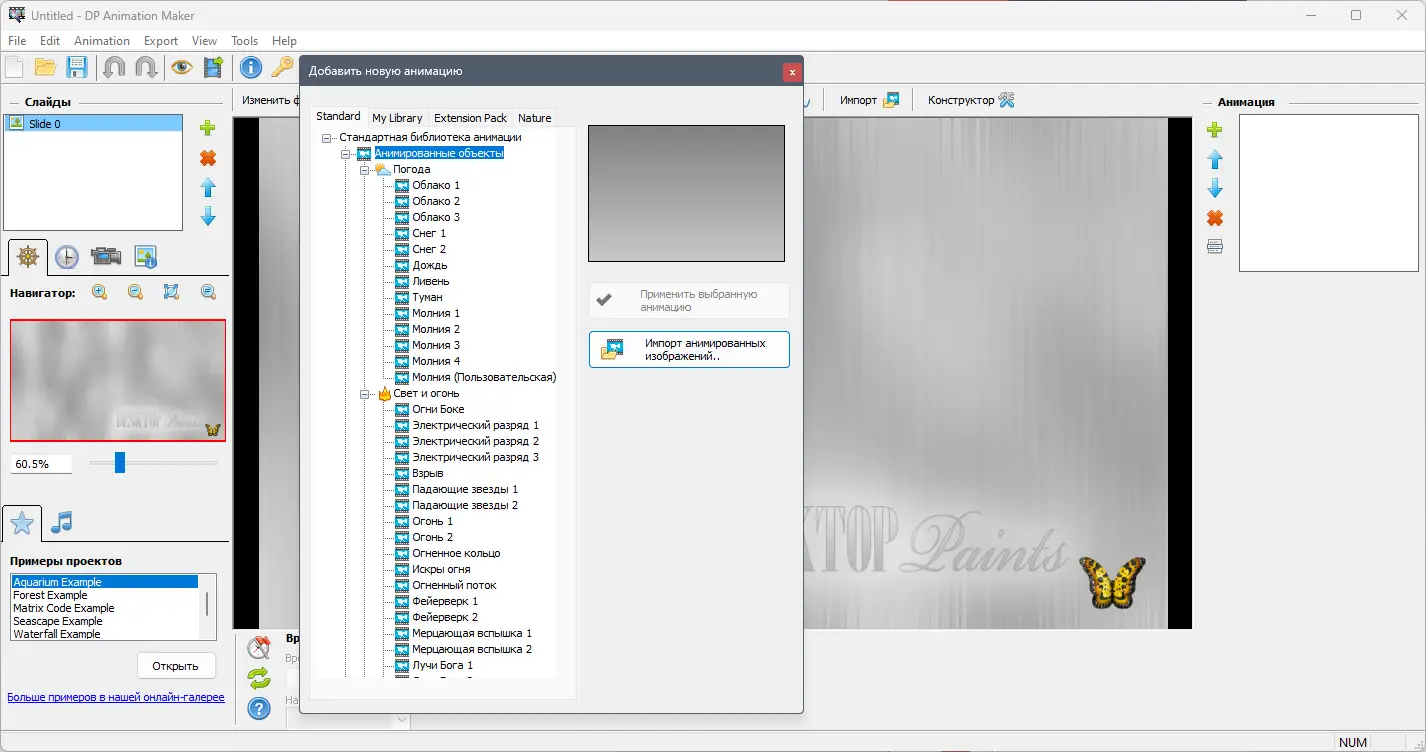The image size is (1426, 752).
Task: Close the Добавить новую анимацию dialog
Action: (792, 72)
